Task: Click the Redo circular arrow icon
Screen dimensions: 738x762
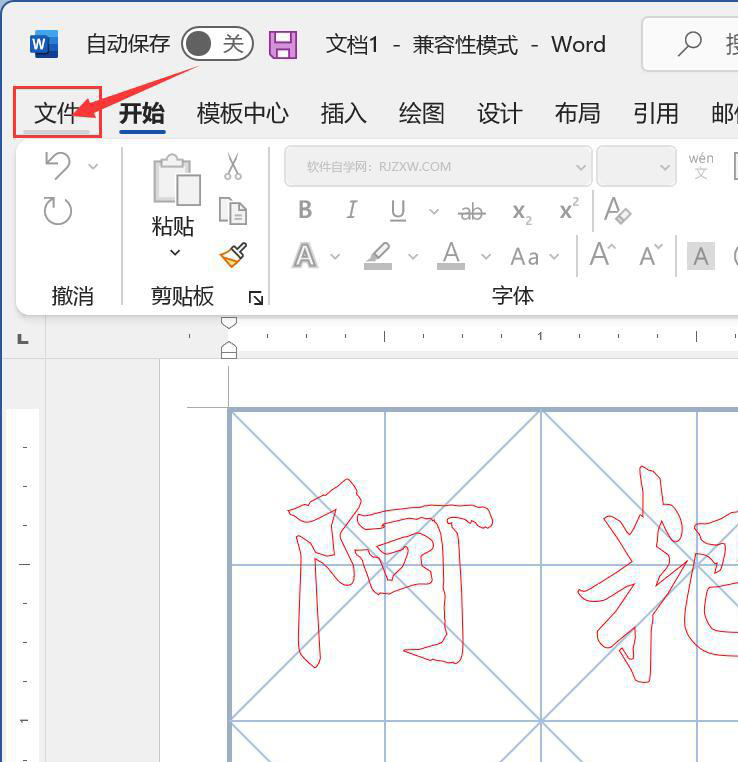Action: click(x=58, y=211)
